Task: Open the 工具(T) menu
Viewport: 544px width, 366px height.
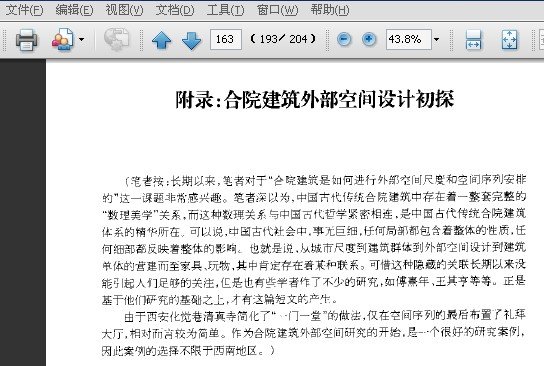Action: coord(226,10)
